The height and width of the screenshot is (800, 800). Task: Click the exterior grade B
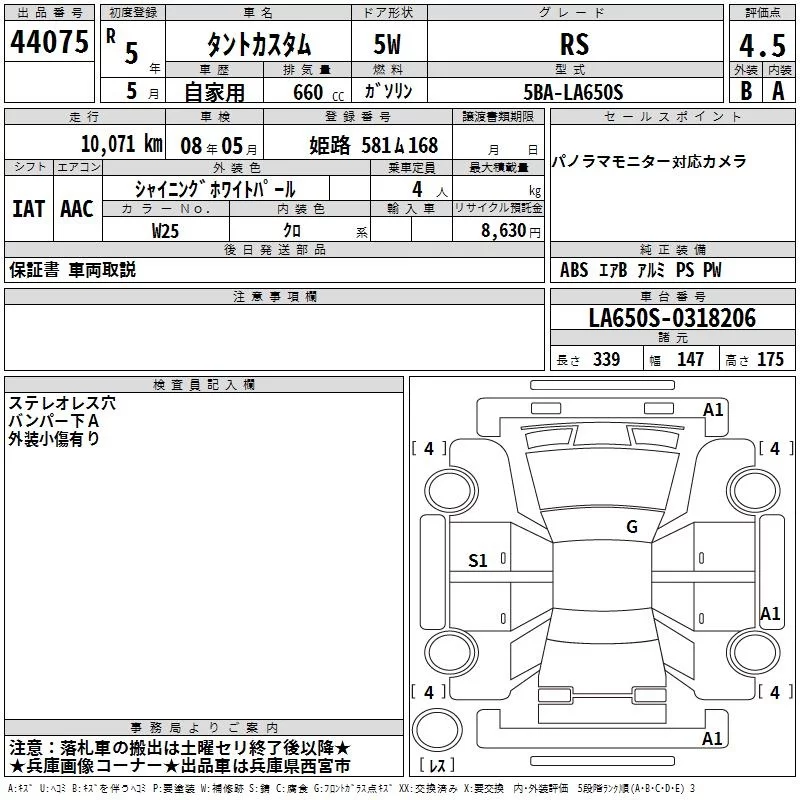coord(745,91)
